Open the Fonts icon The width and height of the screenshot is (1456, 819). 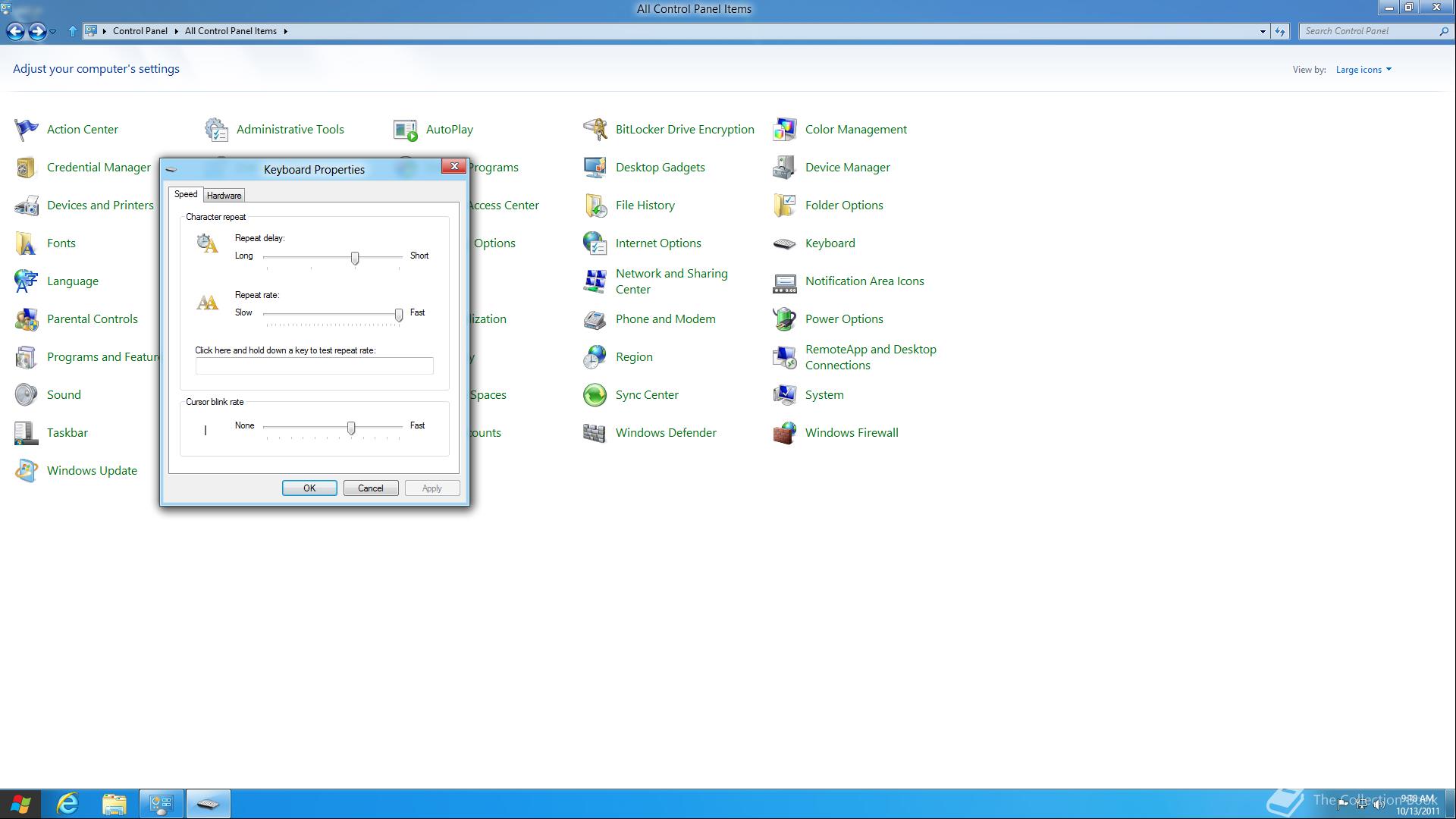27,243
